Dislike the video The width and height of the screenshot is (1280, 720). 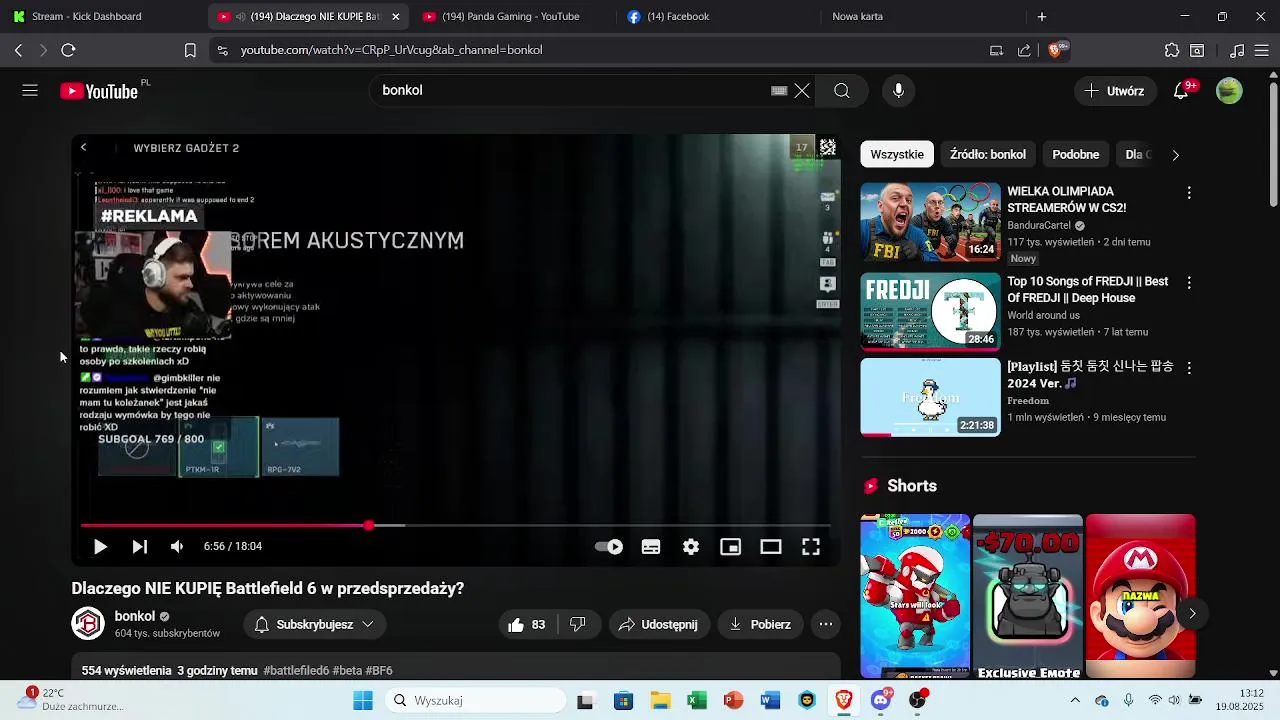[x=577, y=624]
